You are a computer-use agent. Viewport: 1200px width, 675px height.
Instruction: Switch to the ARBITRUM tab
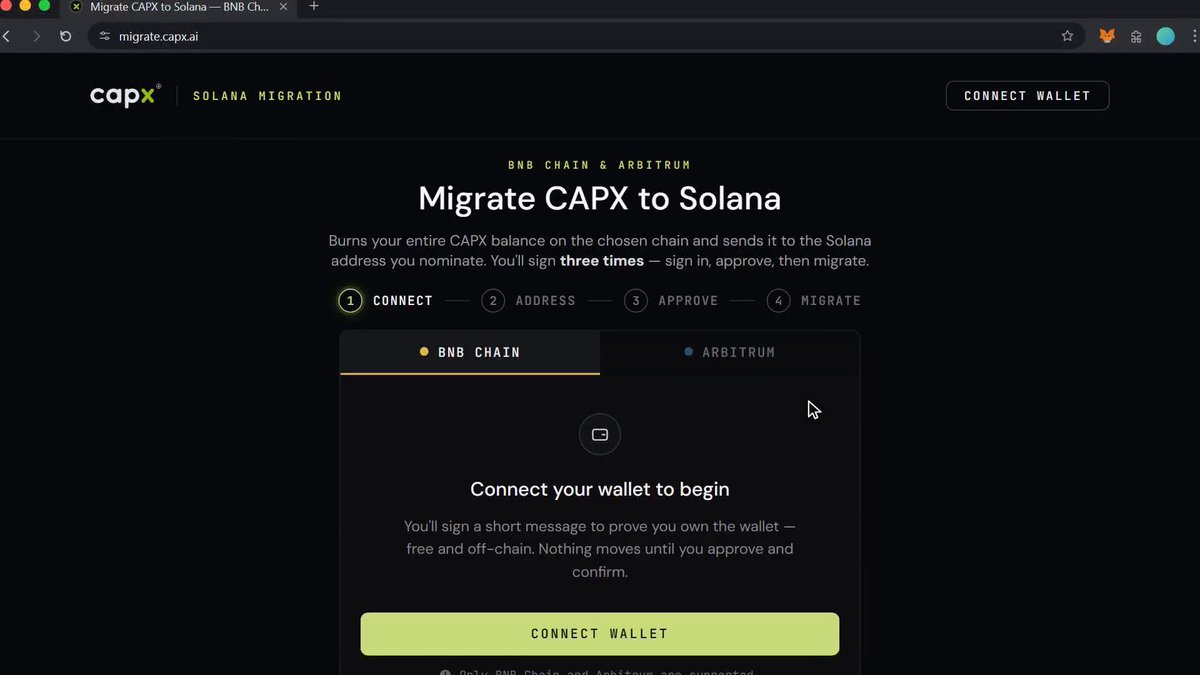pos(730,352)
